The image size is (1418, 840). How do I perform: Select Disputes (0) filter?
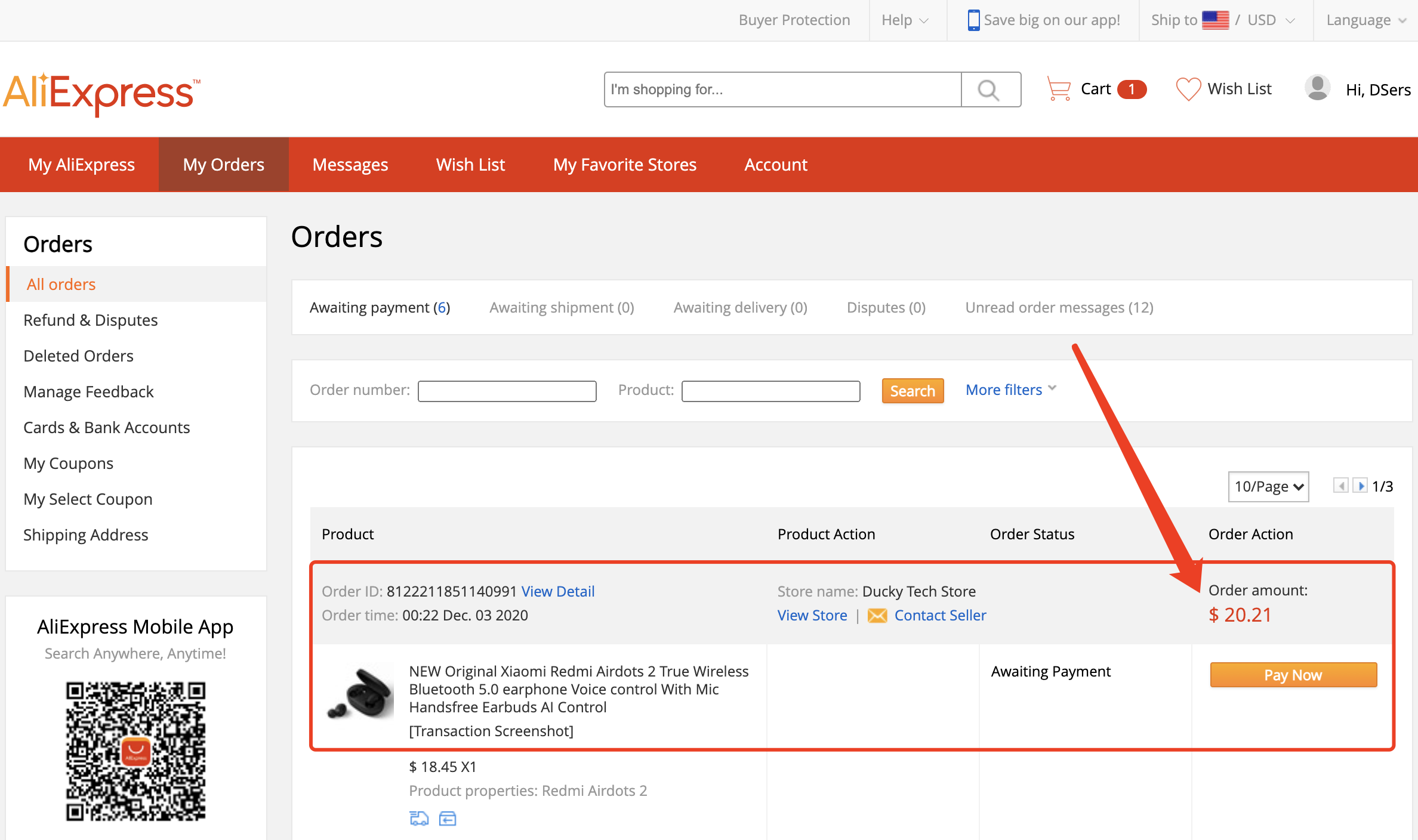point(886,307)
